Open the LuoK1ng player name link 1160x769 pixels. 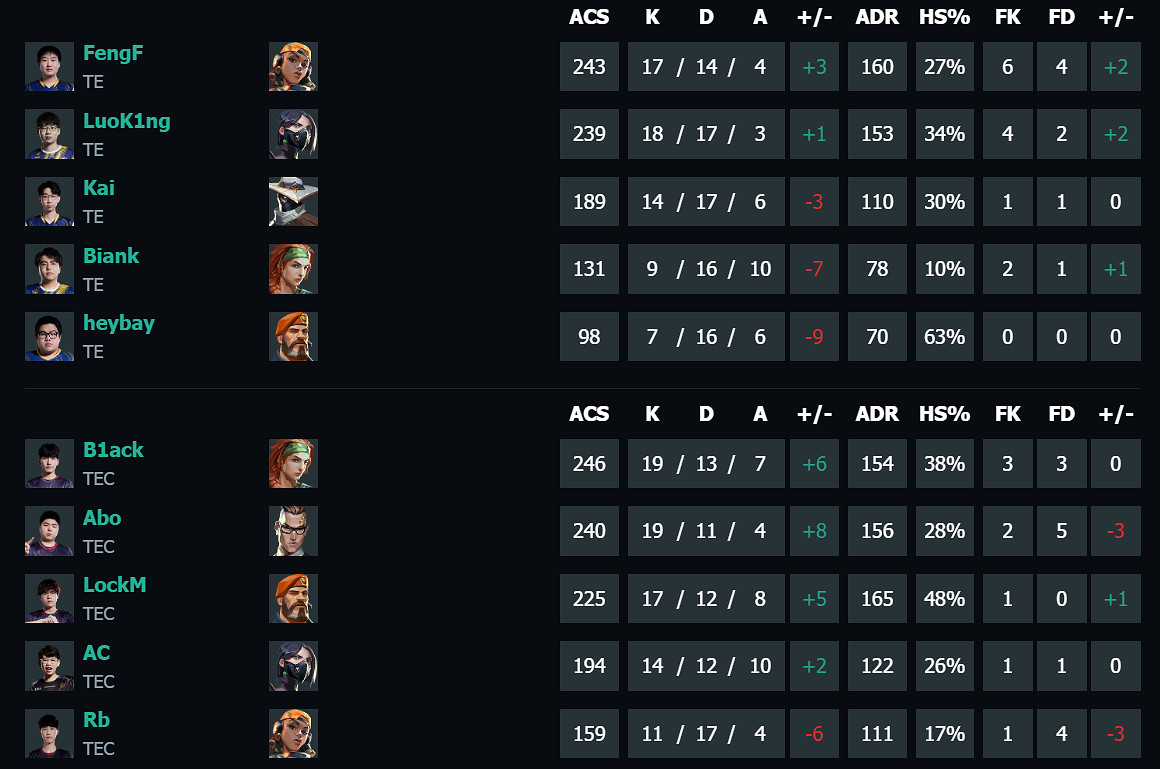126,121
